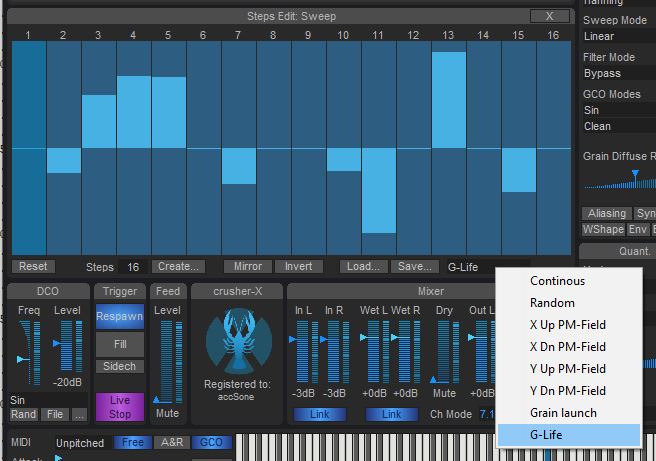Select Continous from the popup menu

569,281
